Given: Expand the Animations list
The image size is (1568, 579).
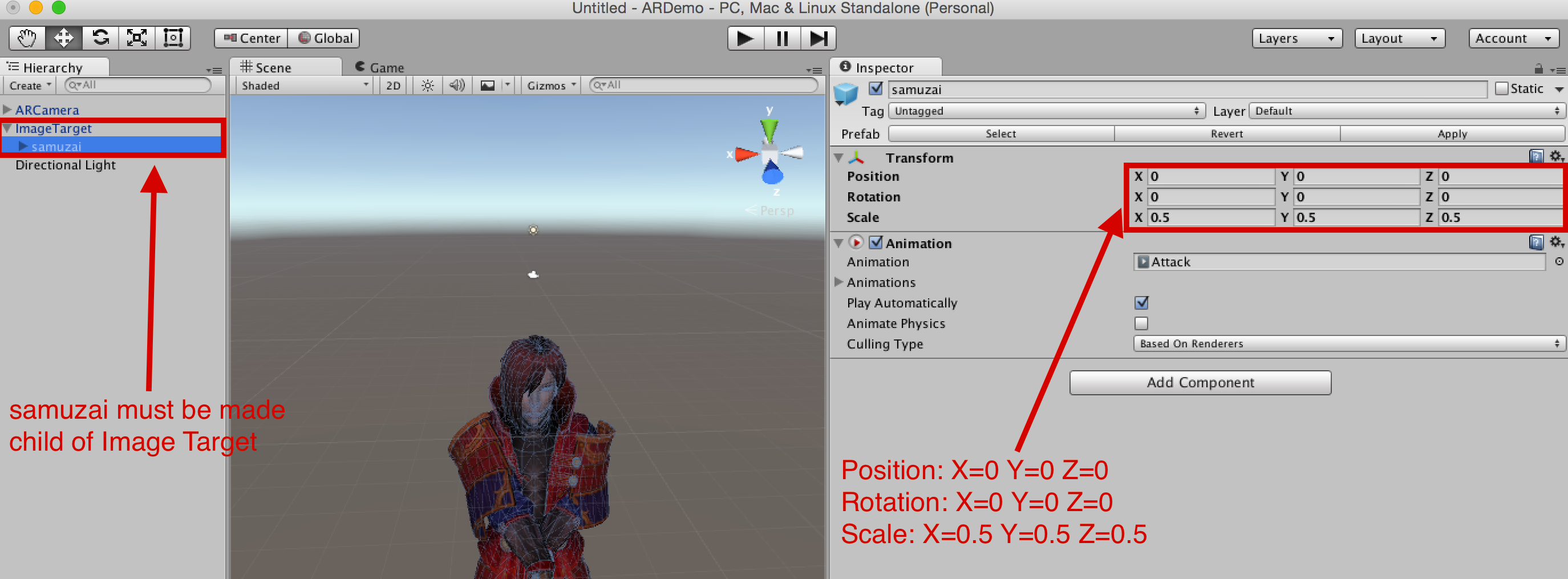Looking at the screenshot, I should click(x=838, y=282).
